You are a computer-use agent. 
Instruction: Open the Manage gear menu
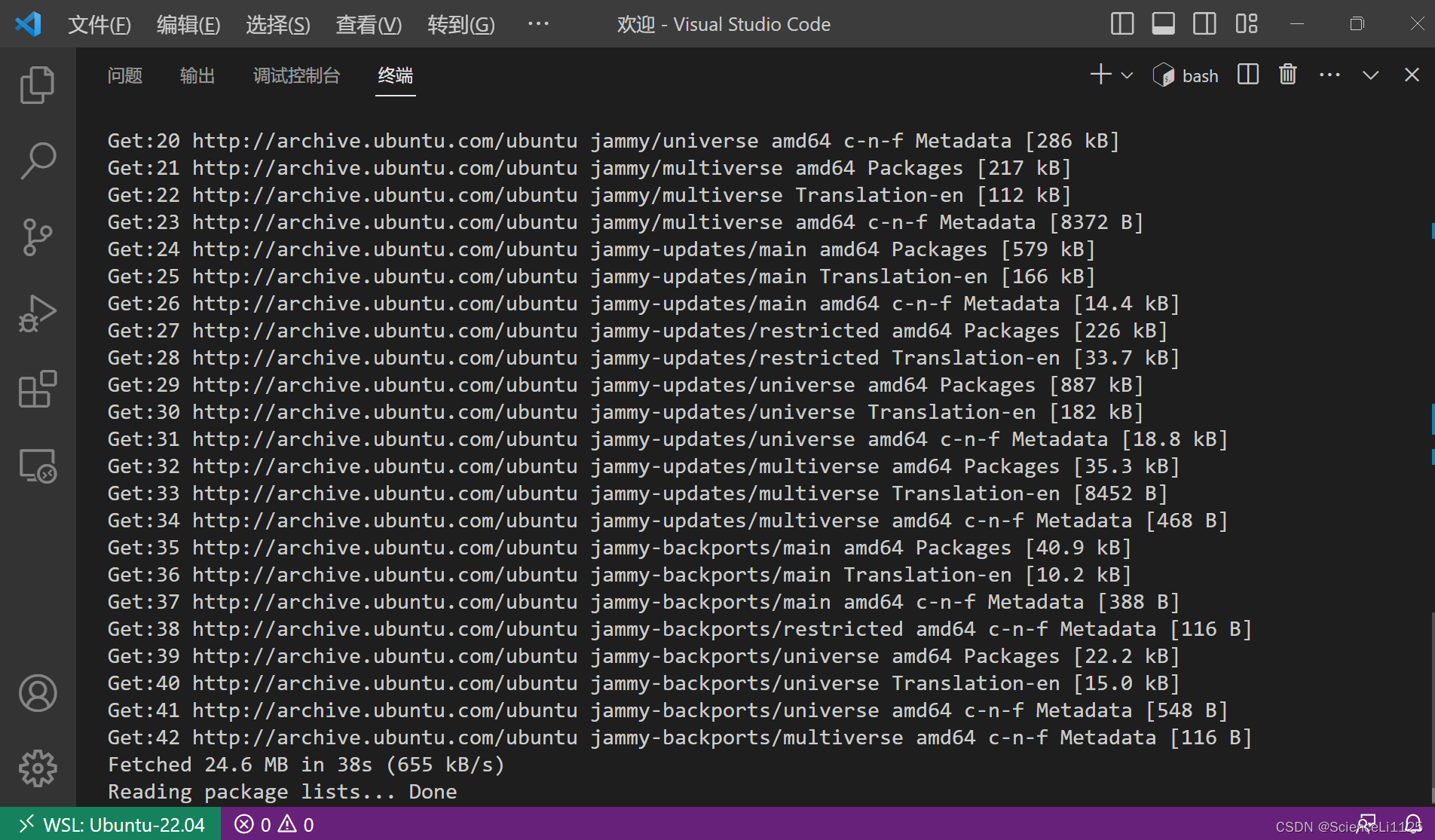tap(37, 768)
